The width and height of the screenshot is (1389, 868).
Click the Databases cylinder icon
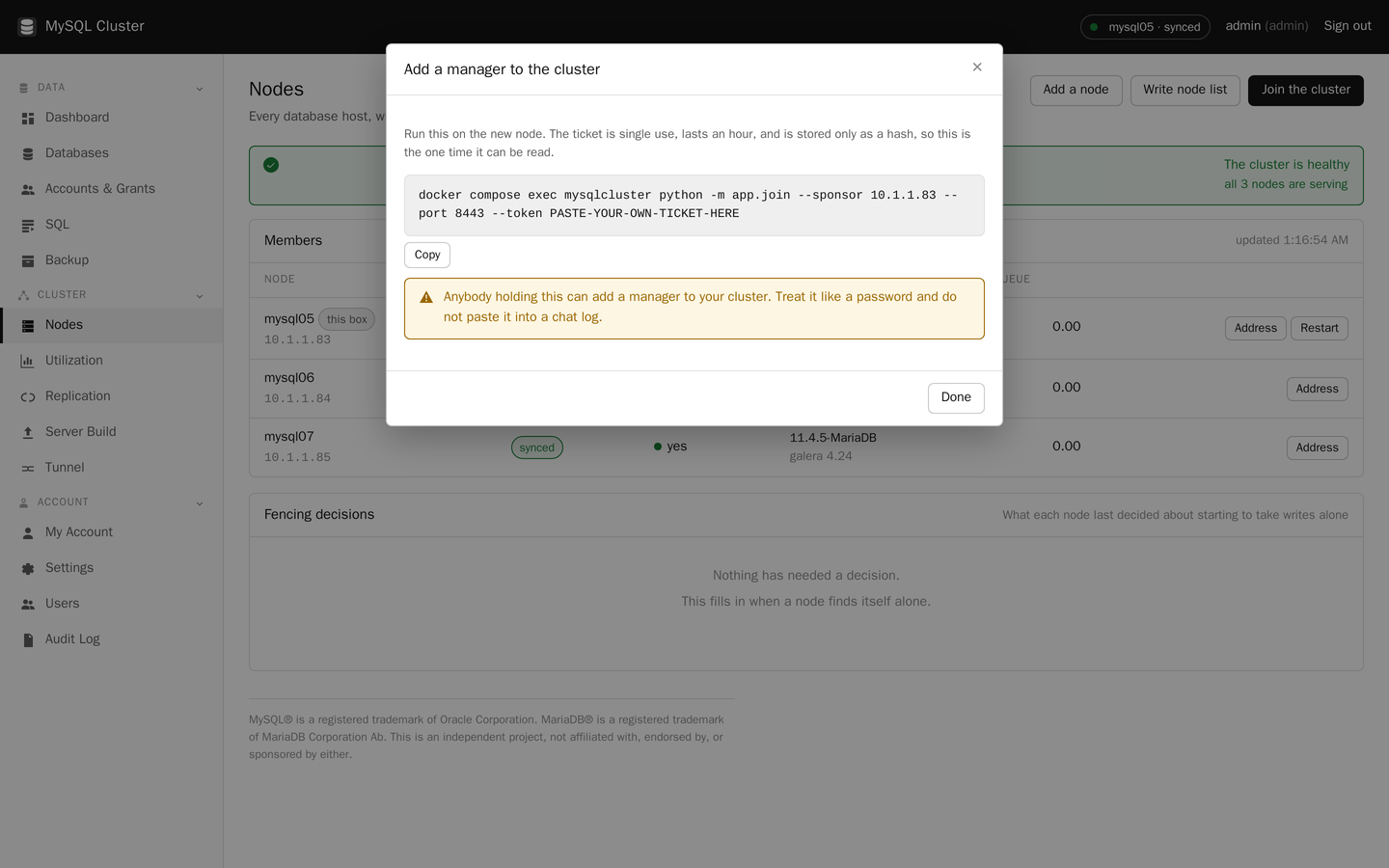pyautogui.click(x=28, y=154)
